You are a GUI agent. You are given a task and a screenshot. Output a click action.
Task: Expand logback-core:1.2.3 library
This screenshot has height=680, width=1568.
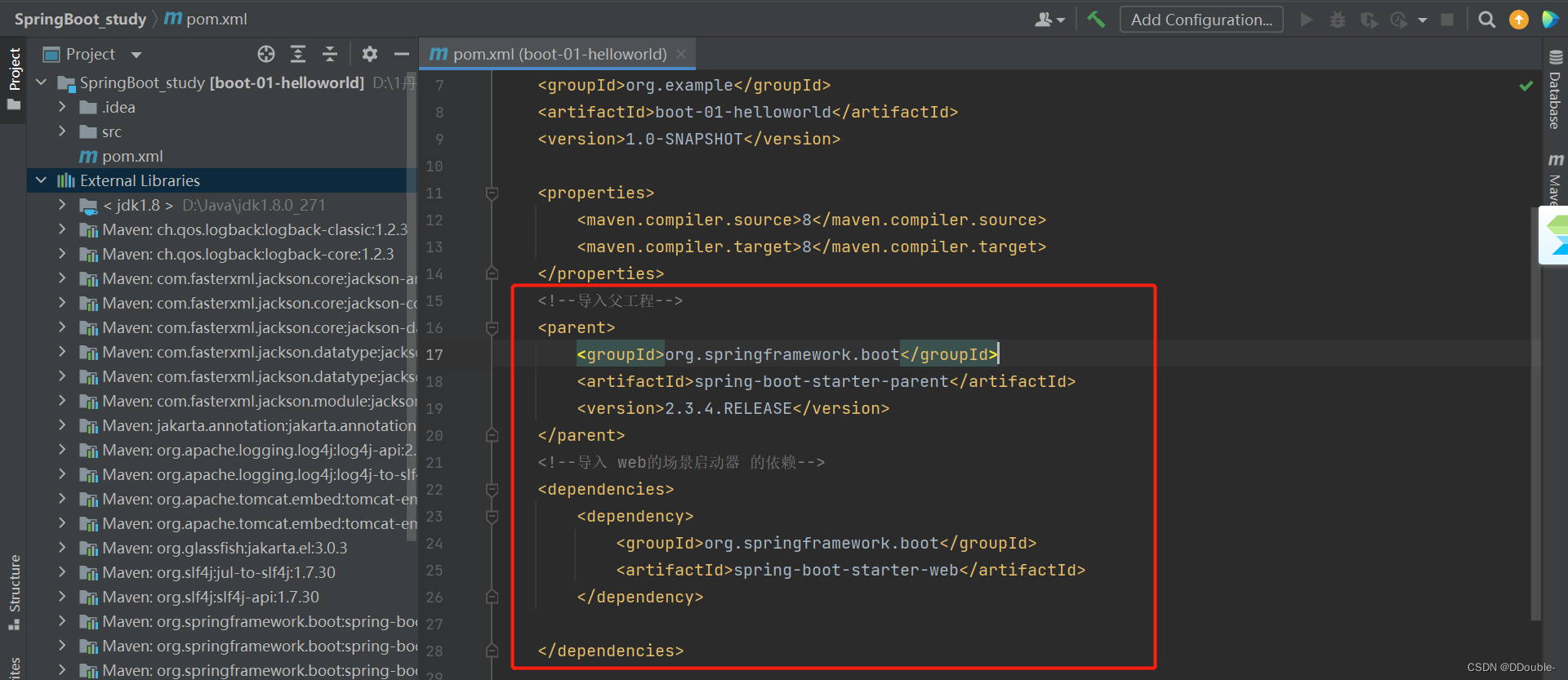[63, 254]
